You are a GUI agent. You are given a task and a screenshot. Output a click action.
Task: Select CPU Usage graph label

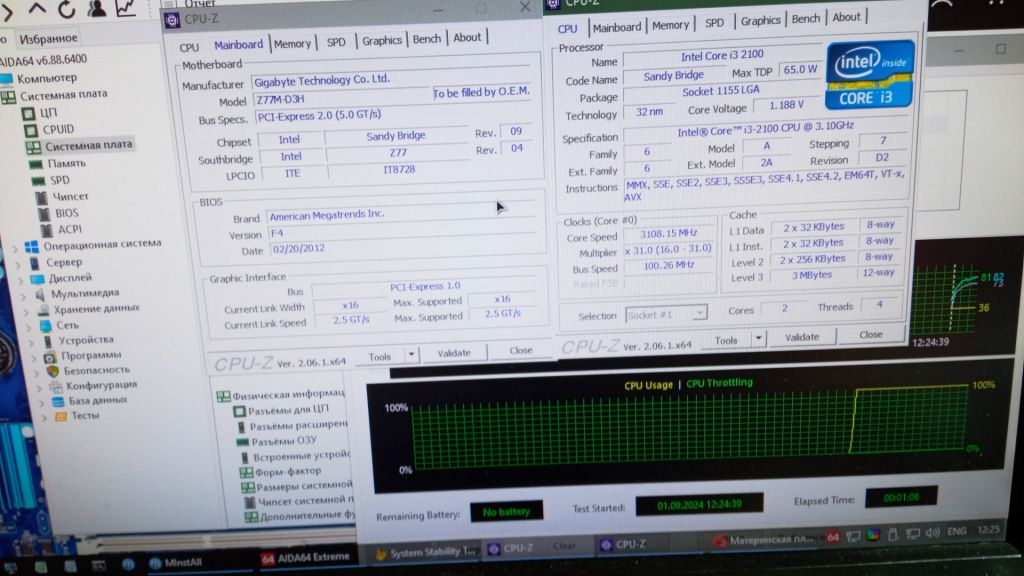tap(648, 385)
